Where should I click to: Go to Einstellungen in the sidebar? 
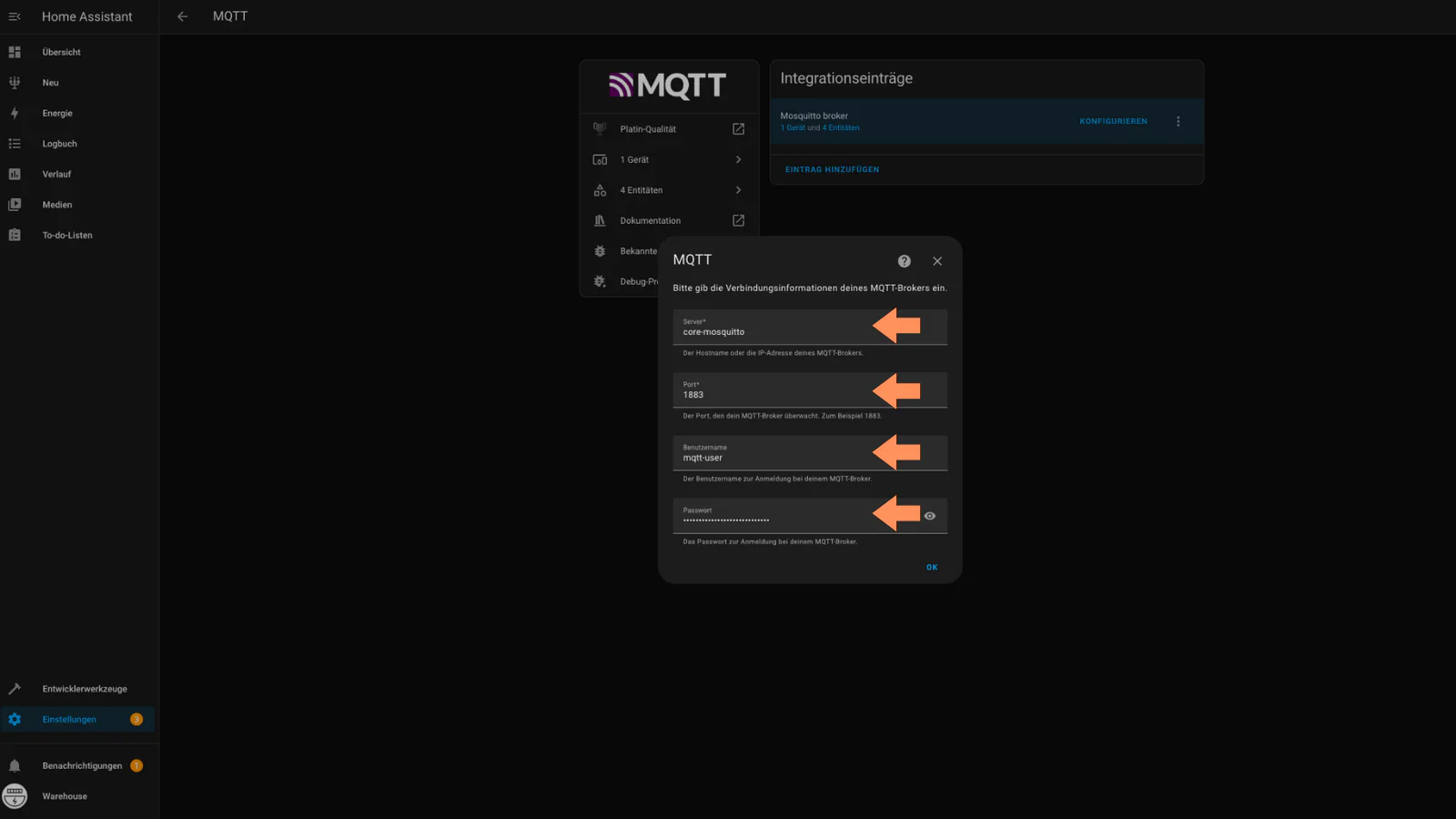click(69, 720)
